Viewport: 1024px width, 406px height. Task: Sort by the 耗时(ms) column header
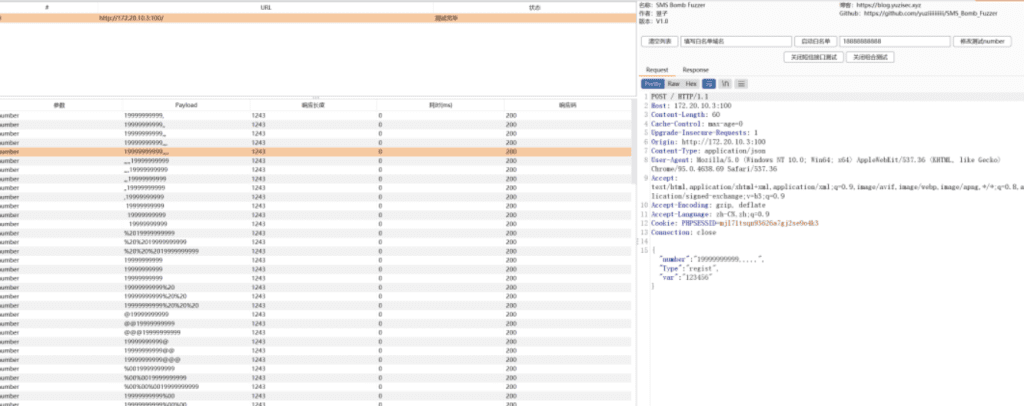(441, 105)
